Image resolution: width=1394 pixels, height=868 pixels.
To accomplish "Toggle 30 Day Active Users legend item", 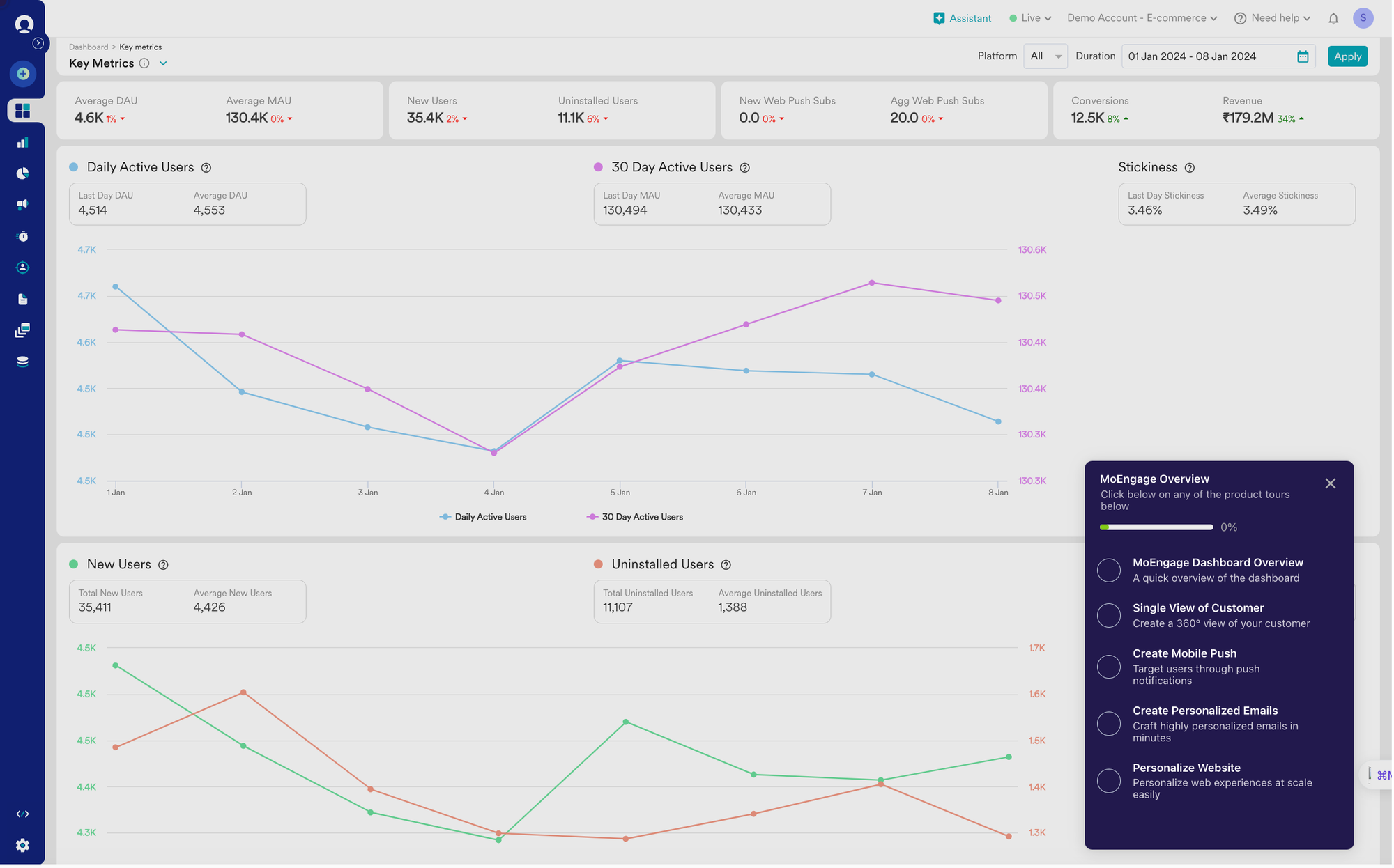I will (635, 518).
